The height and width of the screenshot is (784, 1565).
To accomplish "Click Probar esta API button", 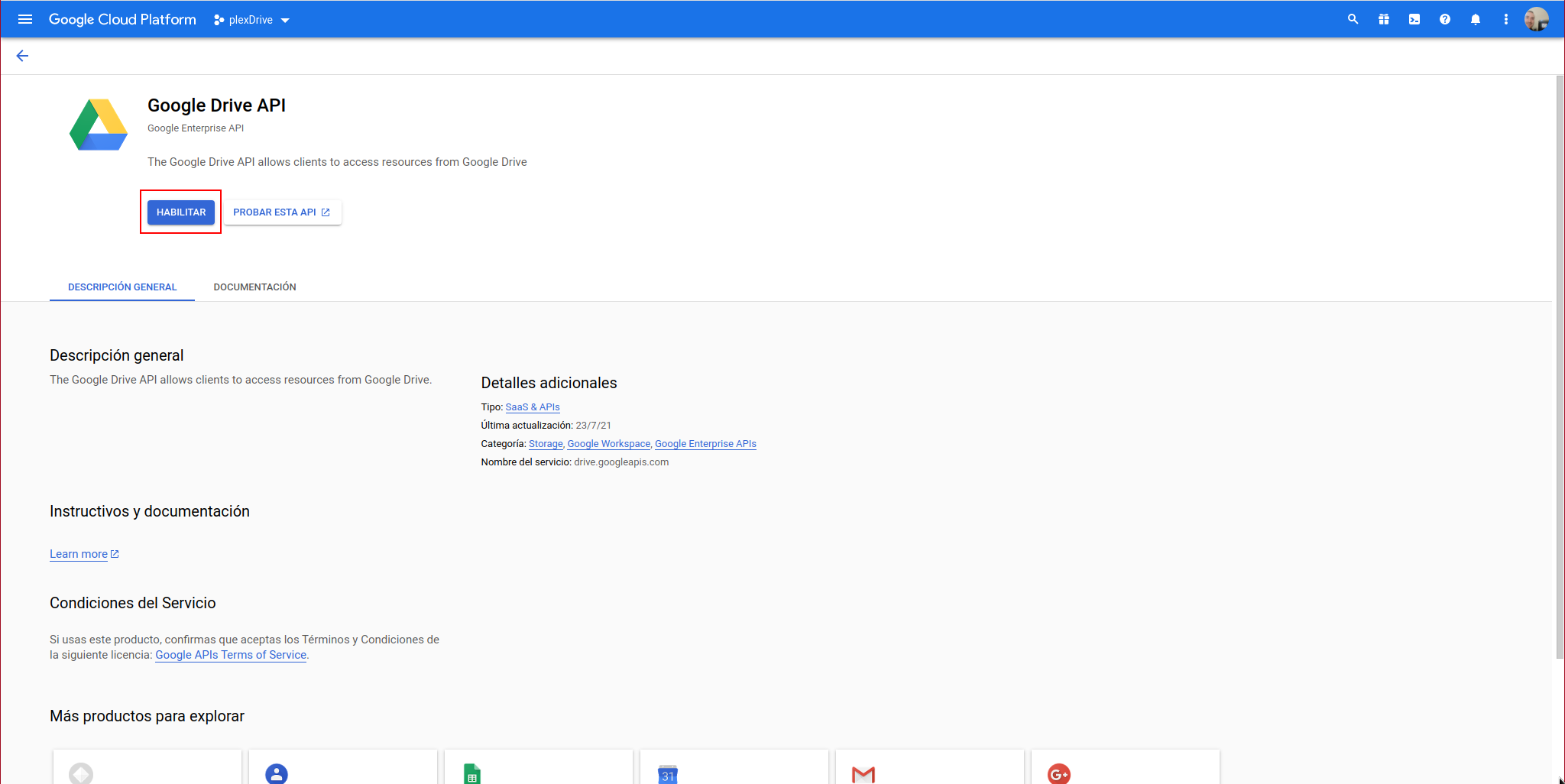I will click(282, 212).
